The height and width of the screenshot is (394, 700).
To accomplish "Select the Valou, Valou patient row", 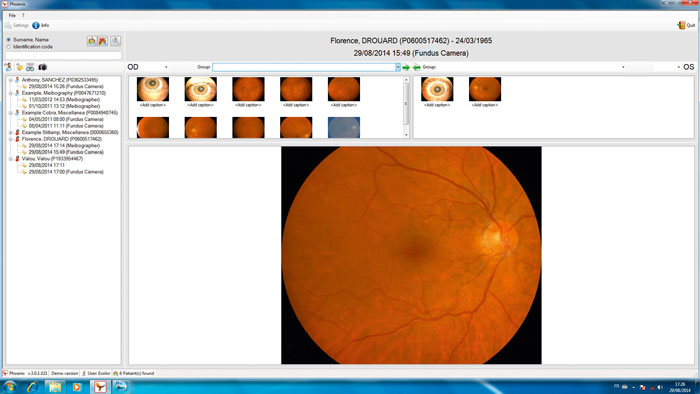I will (x=52, y=159).
